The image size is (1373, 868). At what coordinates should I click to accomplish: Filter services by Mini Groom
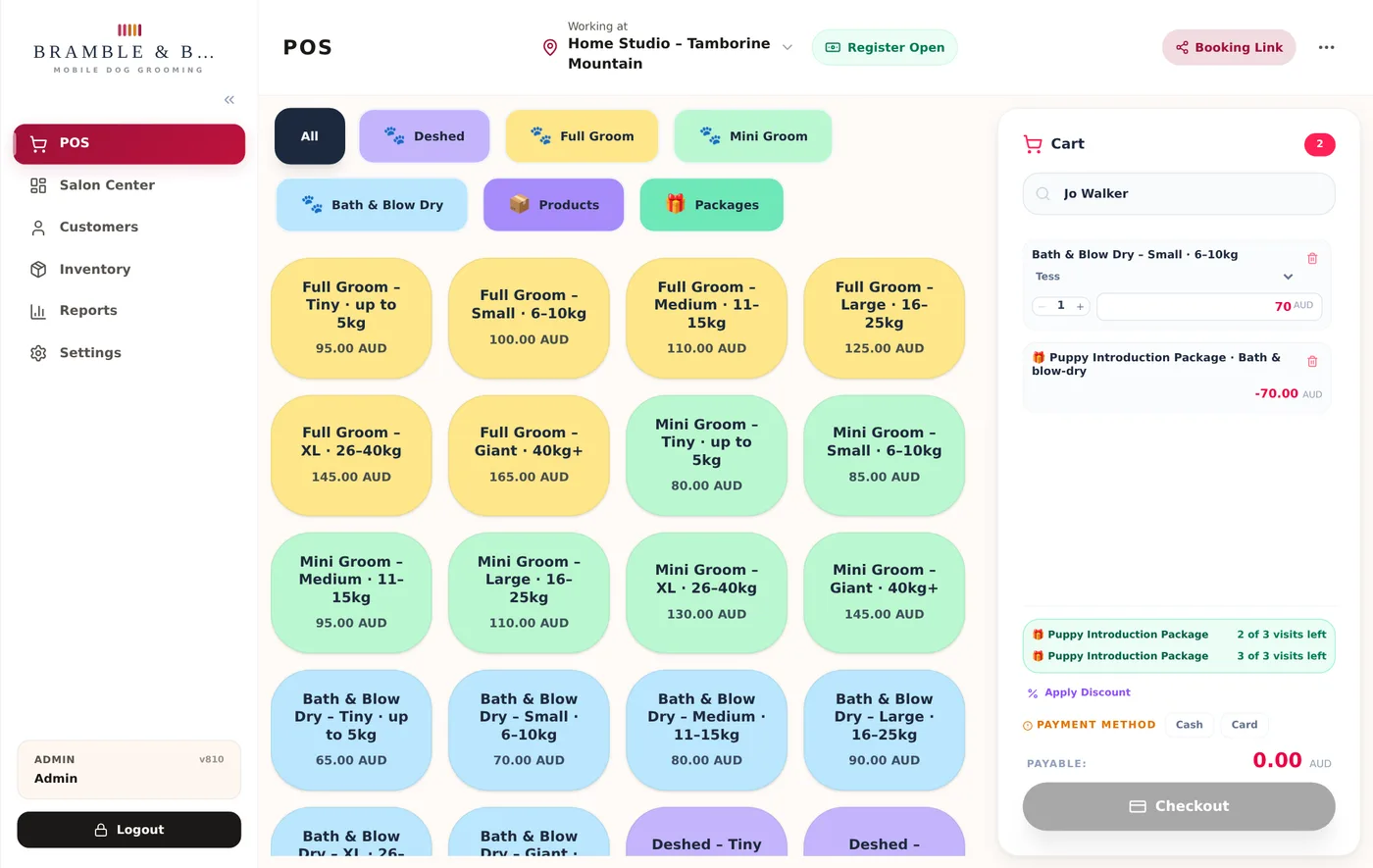point(753,136)
